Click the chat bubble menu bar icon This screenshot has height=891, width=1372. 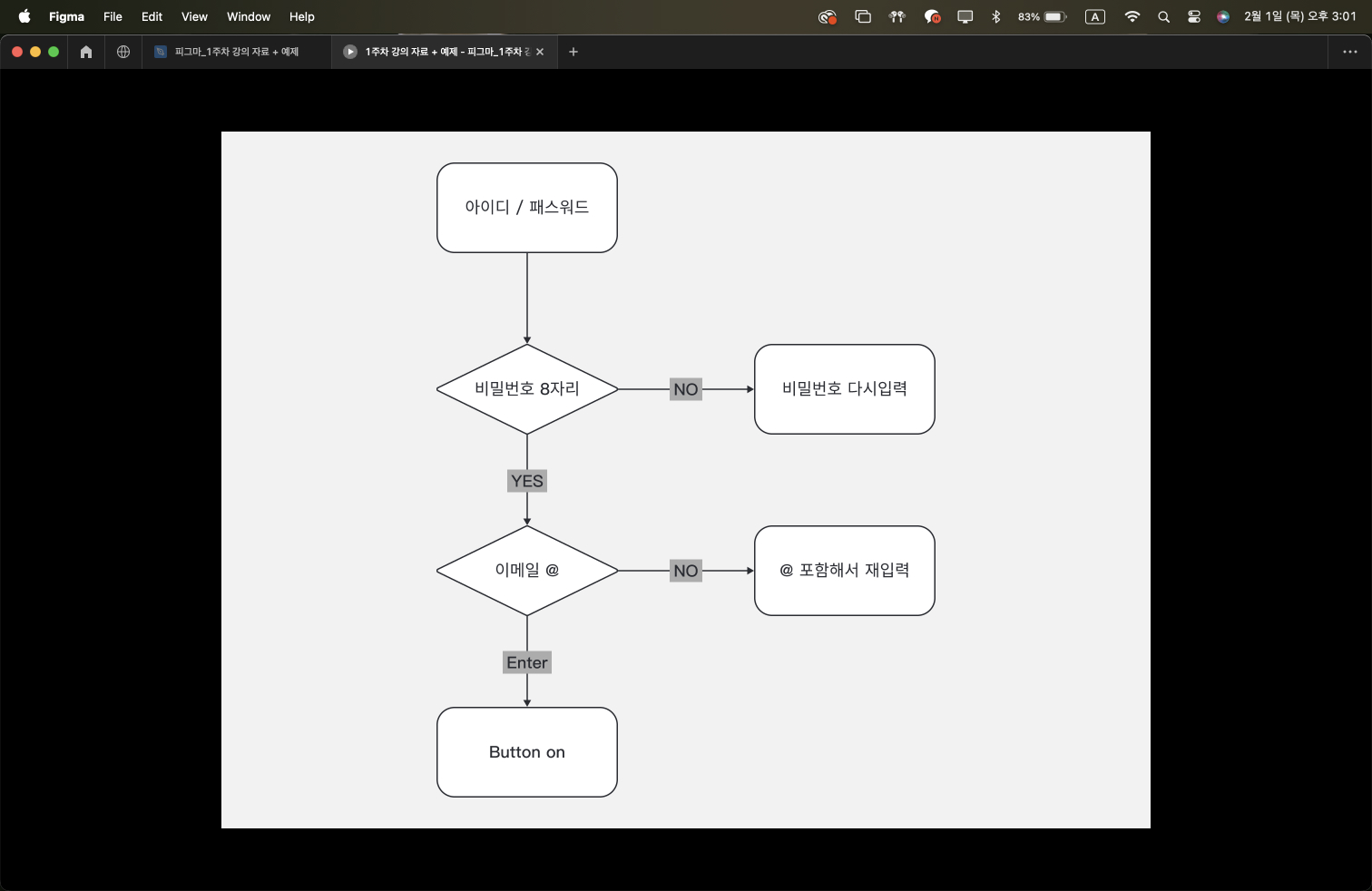pyautogui.click(x=932, y=16)
